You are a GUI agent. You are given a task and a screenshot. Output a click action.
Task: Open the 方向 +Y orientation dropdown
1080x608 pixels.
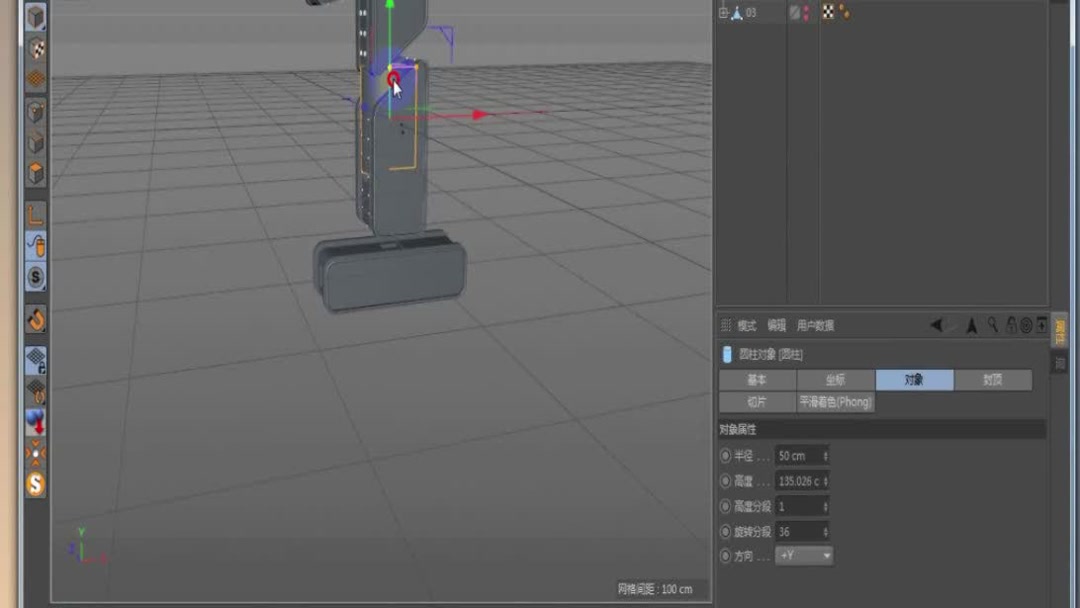[x=804, y=556]
